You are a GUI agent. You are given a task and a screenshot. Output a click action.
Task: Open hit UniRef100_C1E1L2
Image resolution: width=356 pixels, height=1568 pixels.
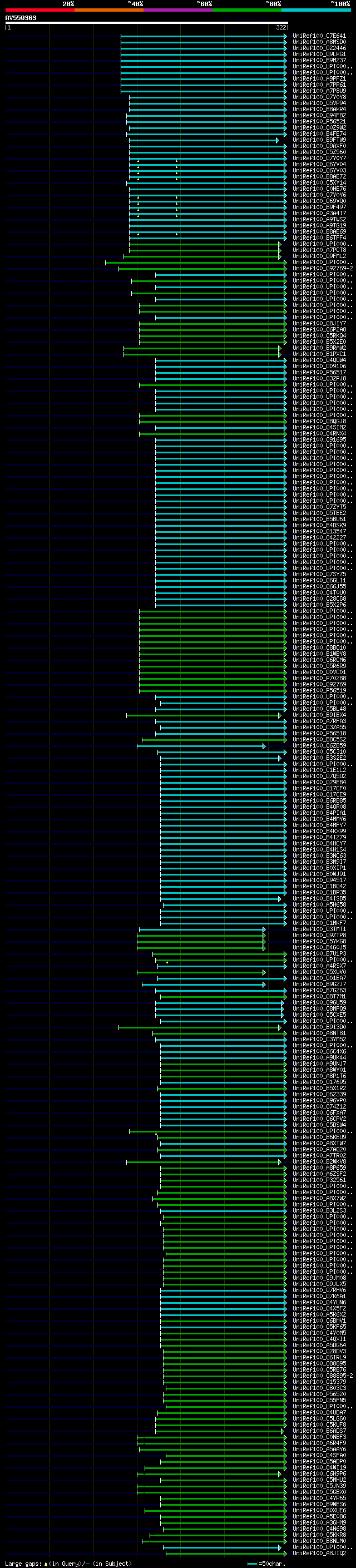pyautogui.click(x=319, y=770)
